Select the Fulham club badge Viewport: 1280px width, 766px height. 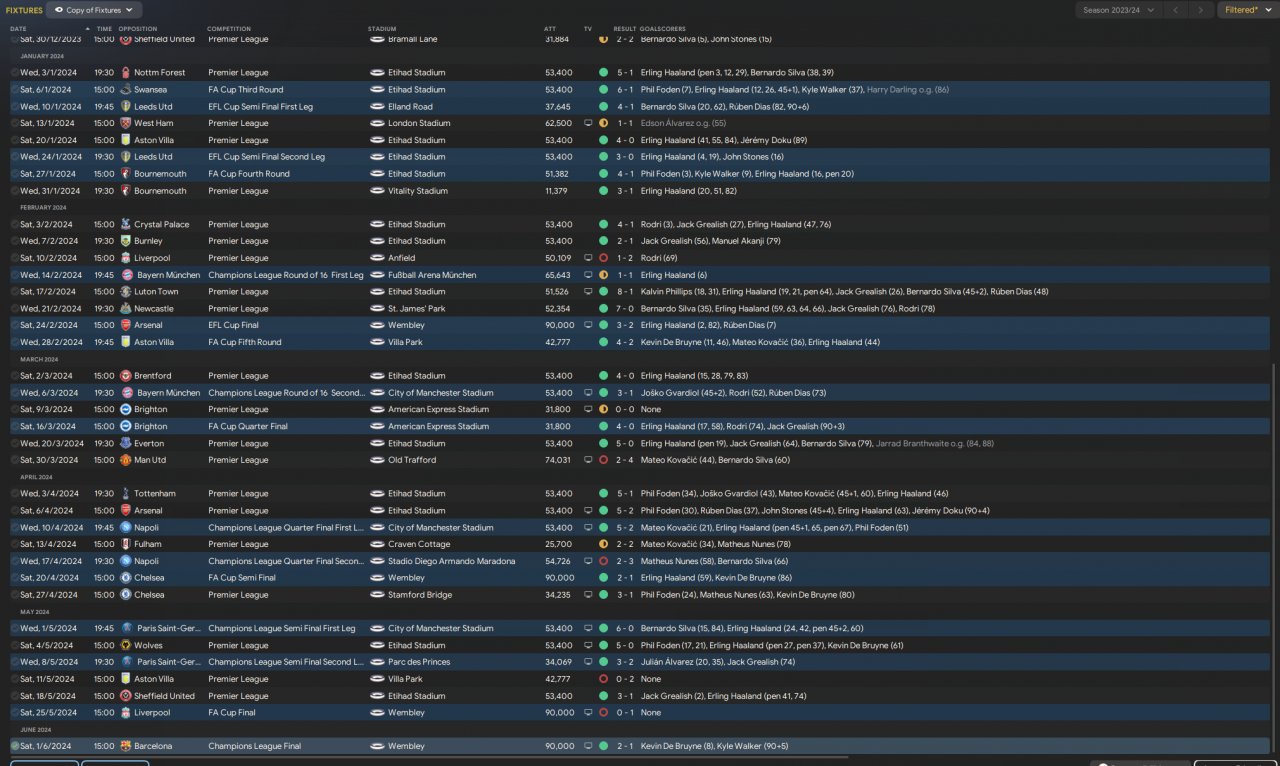tap(125, 544)
